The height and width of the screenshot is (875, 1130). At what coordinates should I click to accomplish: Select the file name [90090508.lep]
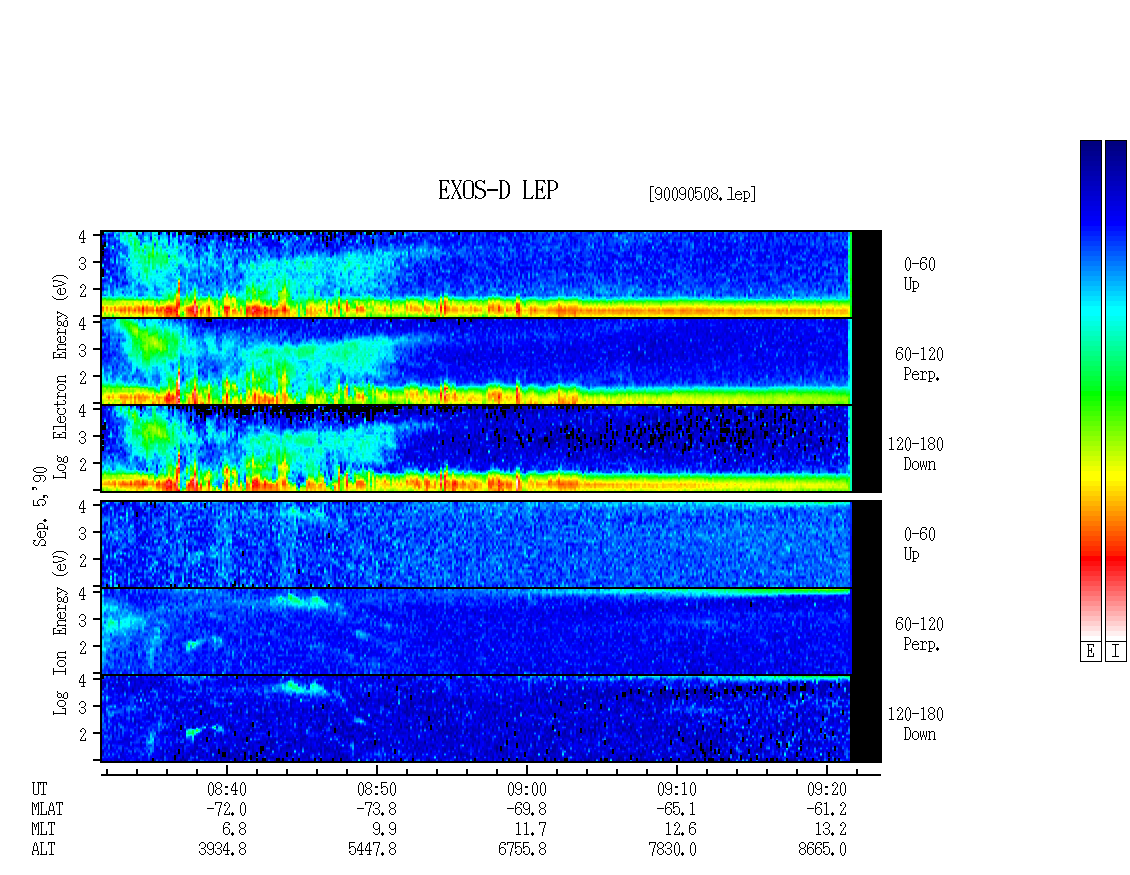pos(703,193)
